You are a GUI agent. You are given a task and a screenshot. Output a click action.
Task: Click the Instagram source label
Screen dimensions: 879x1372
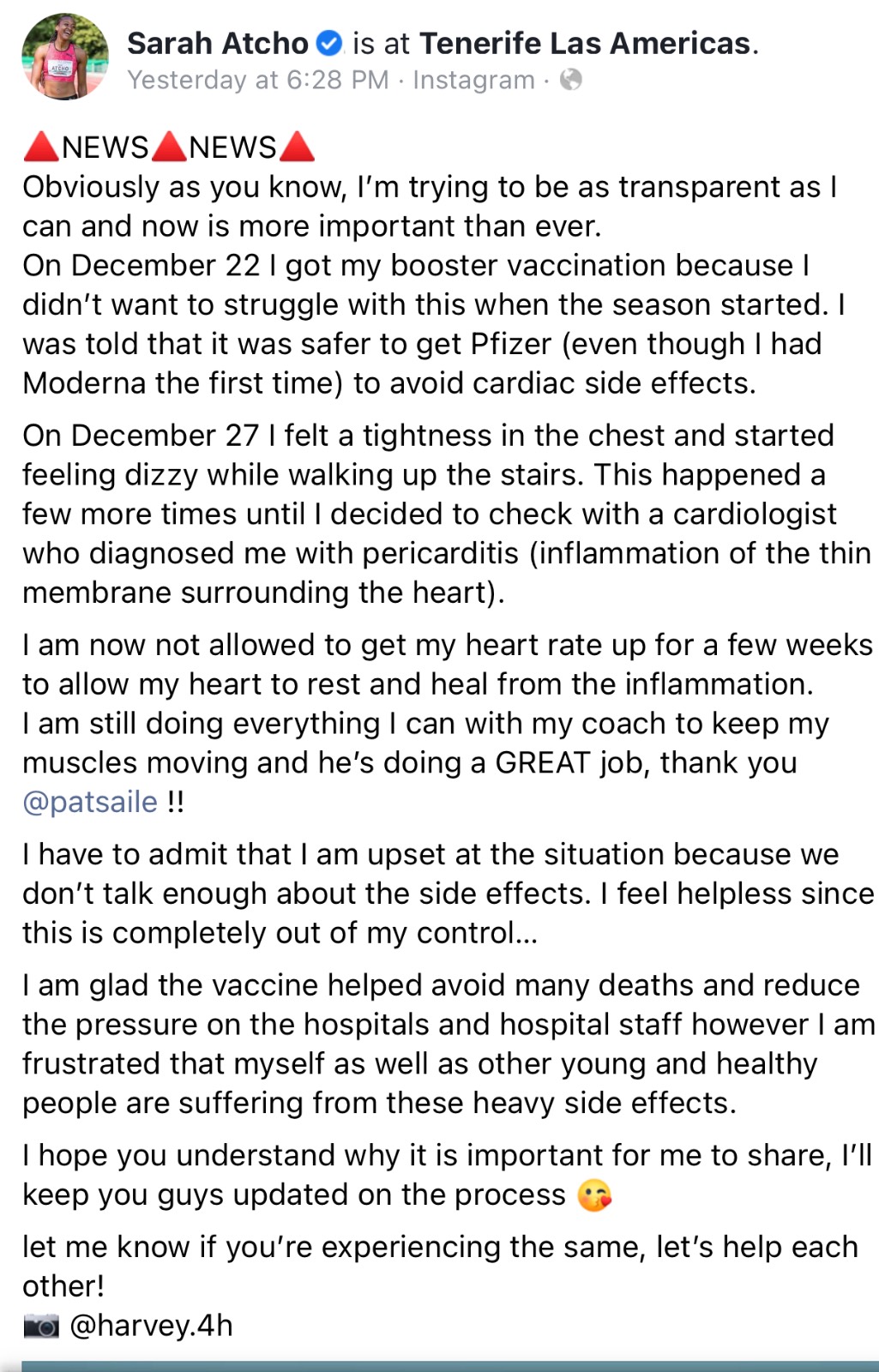click(473, 80)
